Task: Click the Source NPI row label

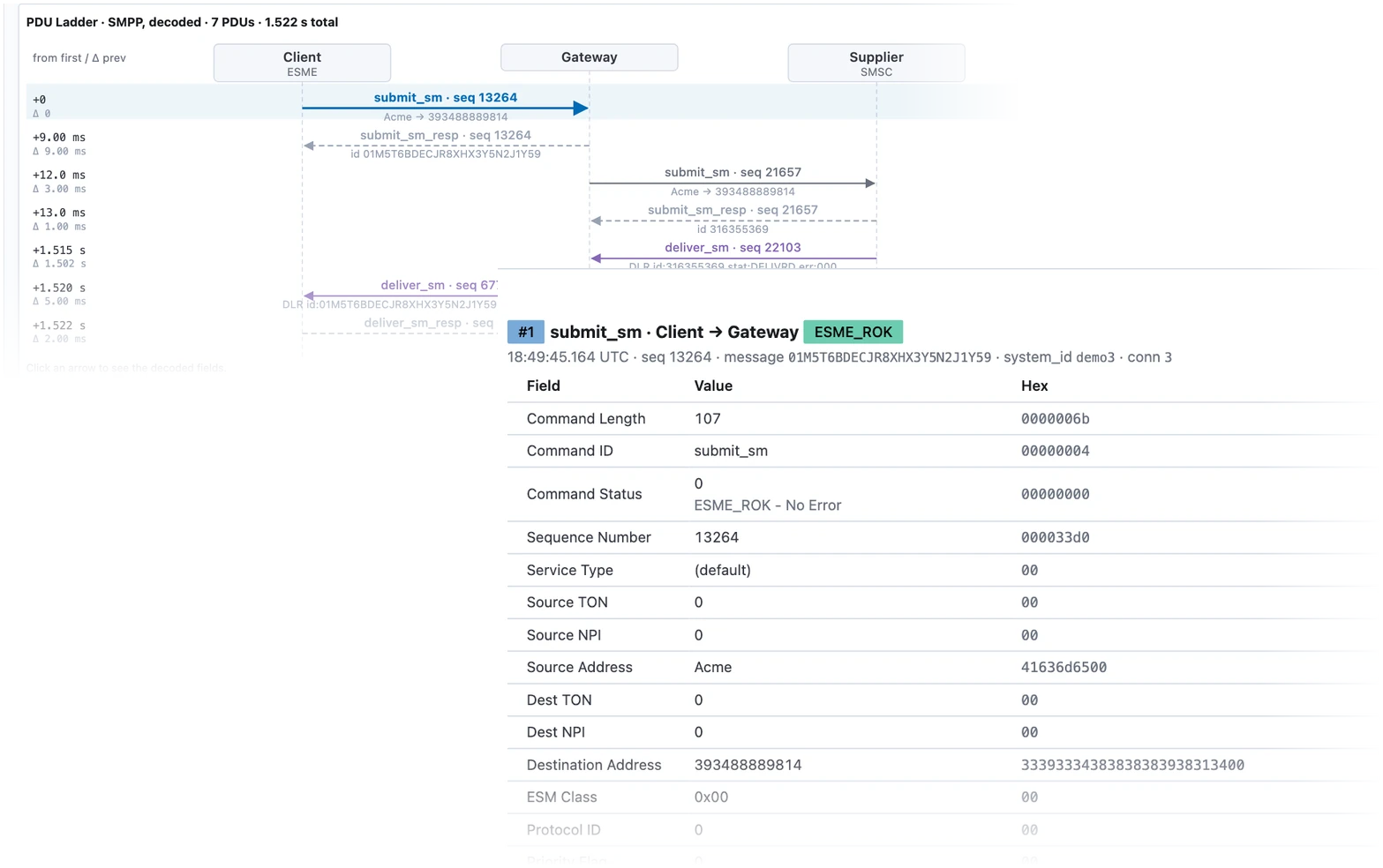Action: [564, 635]
